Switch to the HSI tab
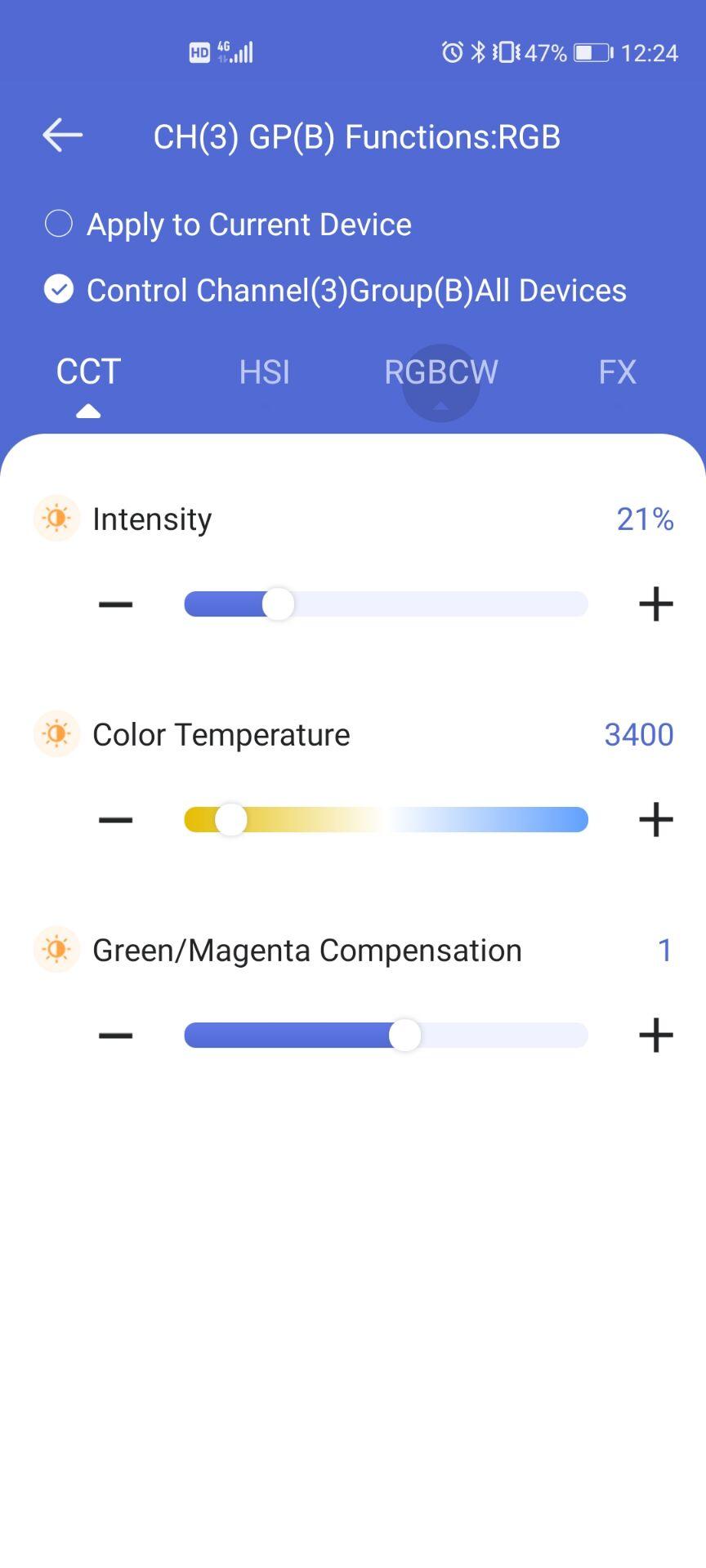This screenshot has height=1568, width=706. 264,372
